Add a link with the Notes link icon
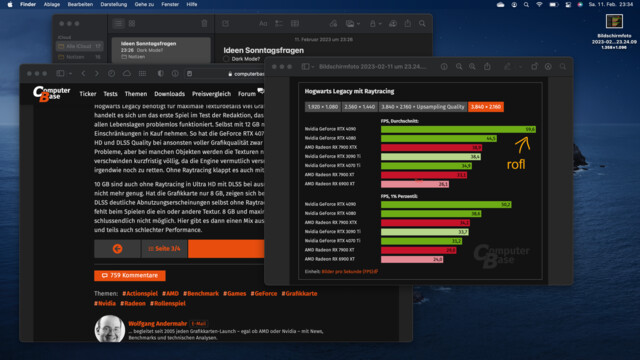 tap(333, 24)
